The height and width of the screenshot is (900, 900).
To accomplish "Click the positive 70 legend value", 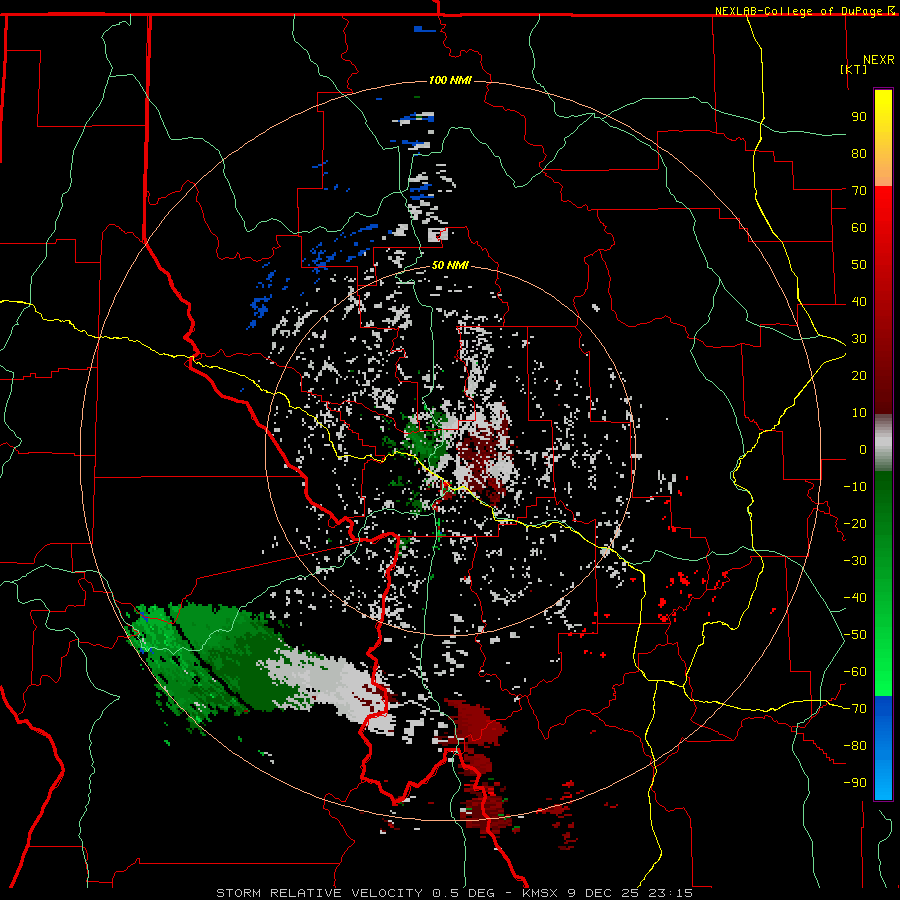I will (x=859, y=191).
